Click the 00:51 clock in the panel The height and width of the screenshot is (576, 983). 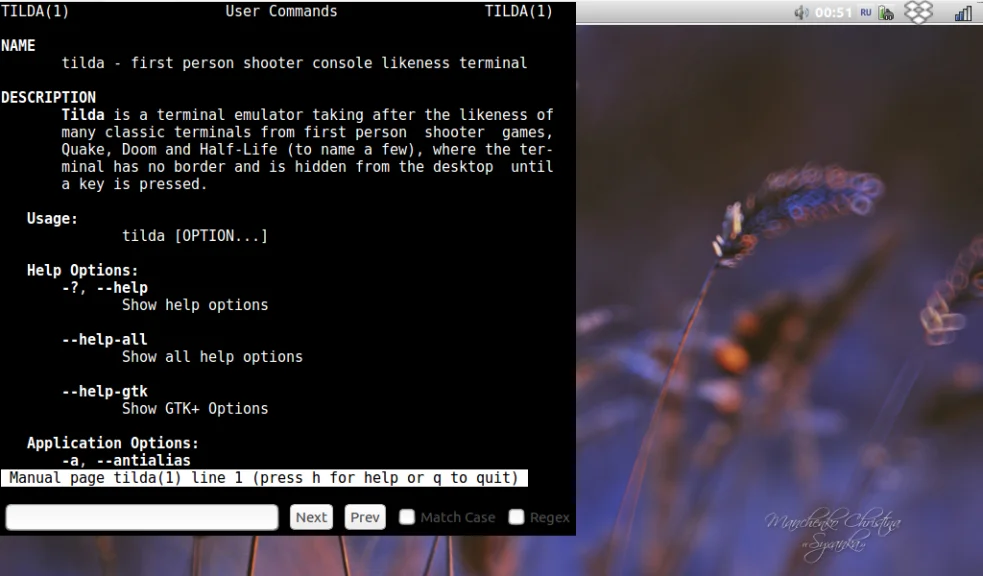pos(833,13)
